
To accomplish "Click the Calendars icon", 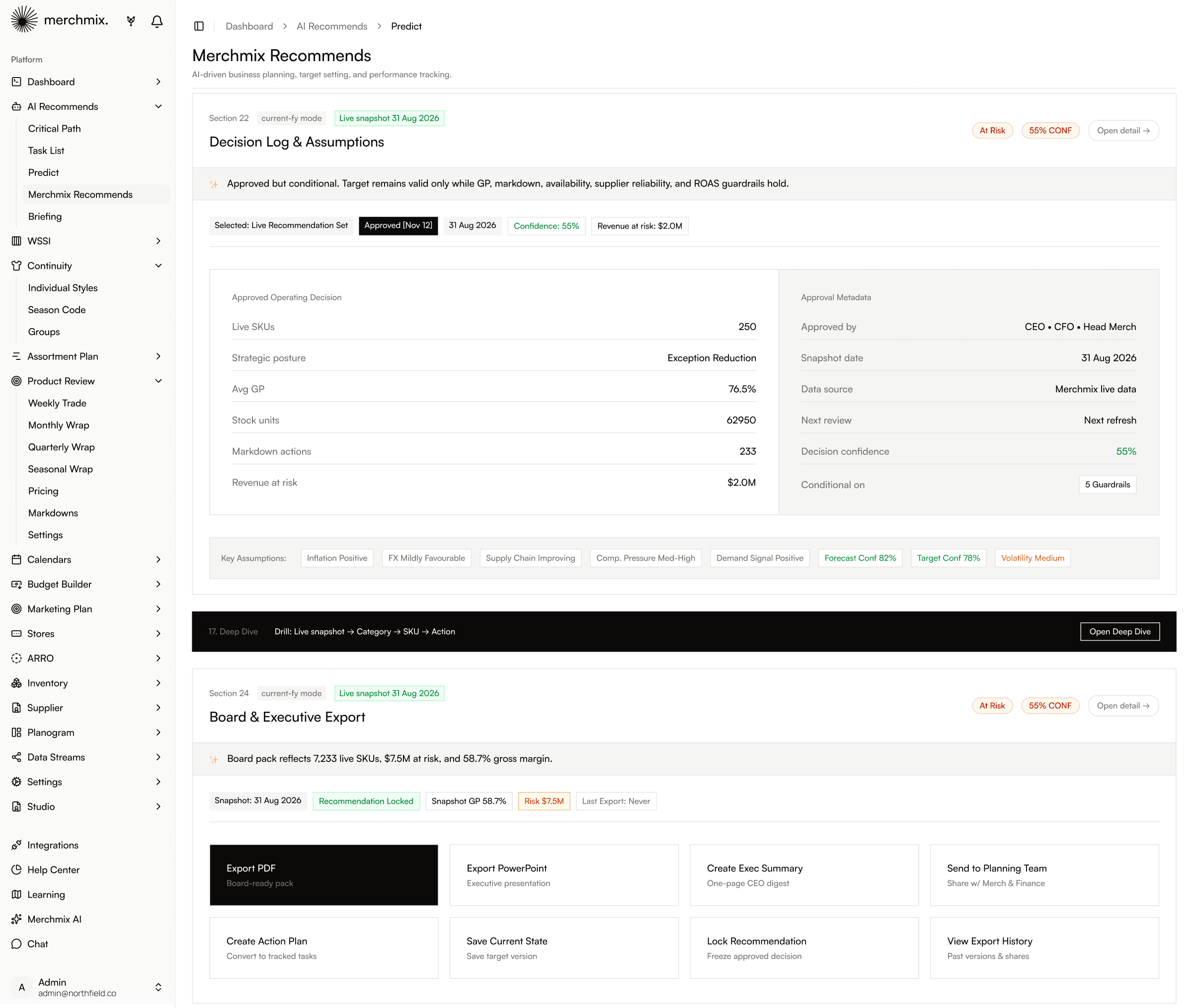I will [x=16, y=560].
